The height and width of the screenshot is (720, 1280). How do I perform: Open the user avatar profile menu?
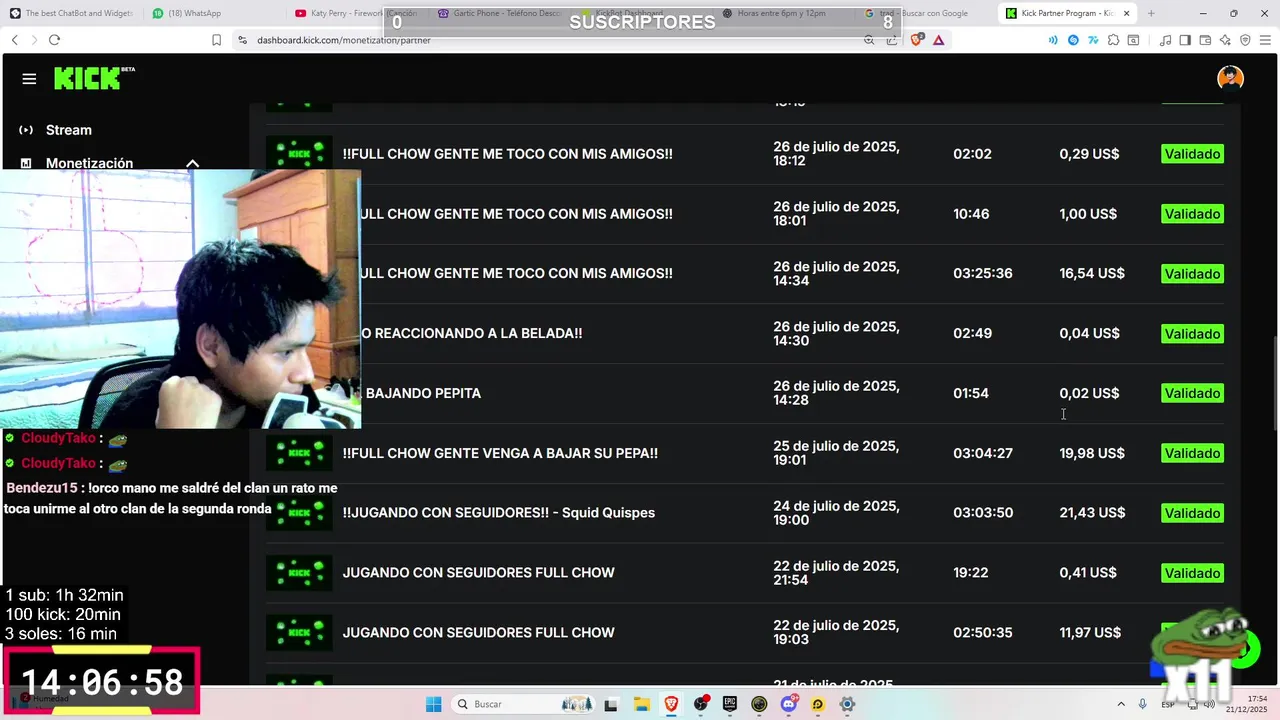click(1230, 78)
